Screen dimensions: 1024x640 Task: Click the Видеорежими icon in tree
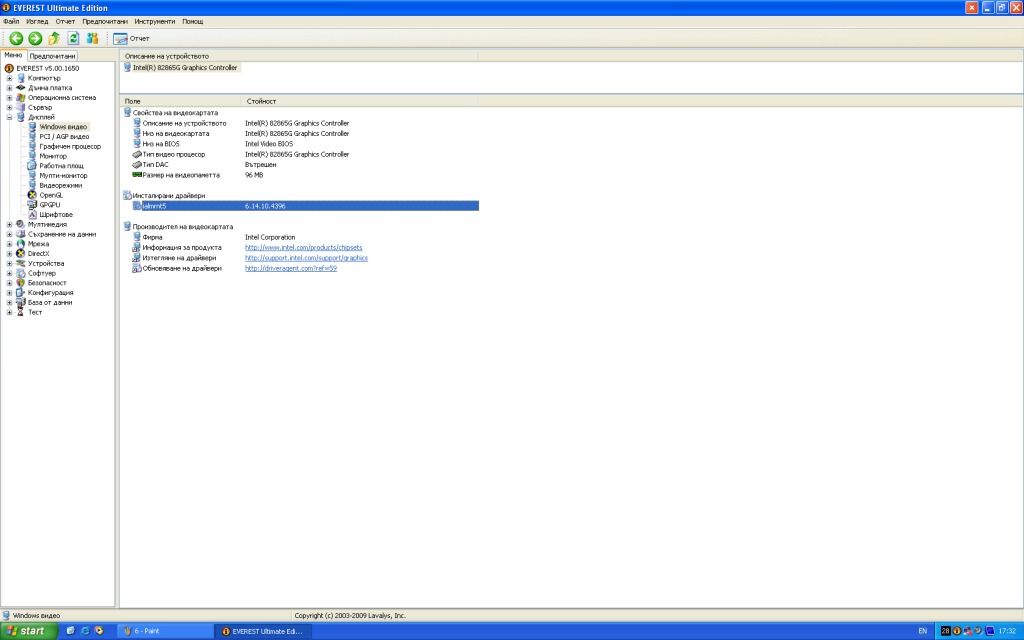[x=32, y=185]
